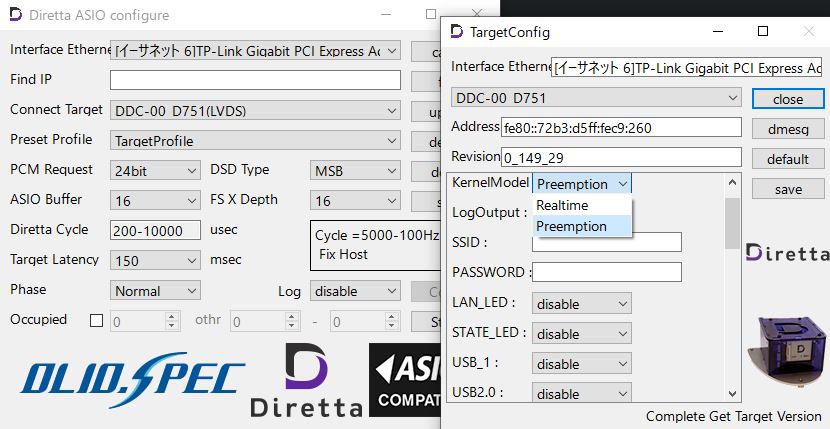The image size is (830, 429).
Task: Open the LAN_LED dropdown
Action: 582,304
